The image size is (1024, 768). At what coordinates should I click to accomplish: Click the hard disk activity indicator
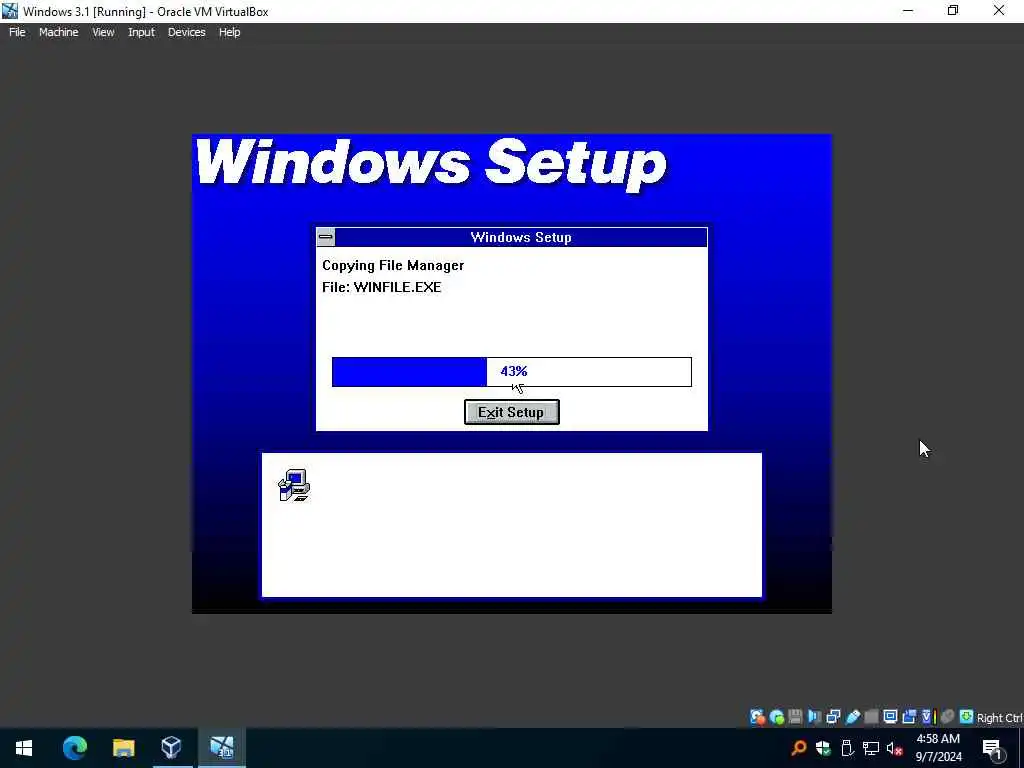click(x=758, y=717)
